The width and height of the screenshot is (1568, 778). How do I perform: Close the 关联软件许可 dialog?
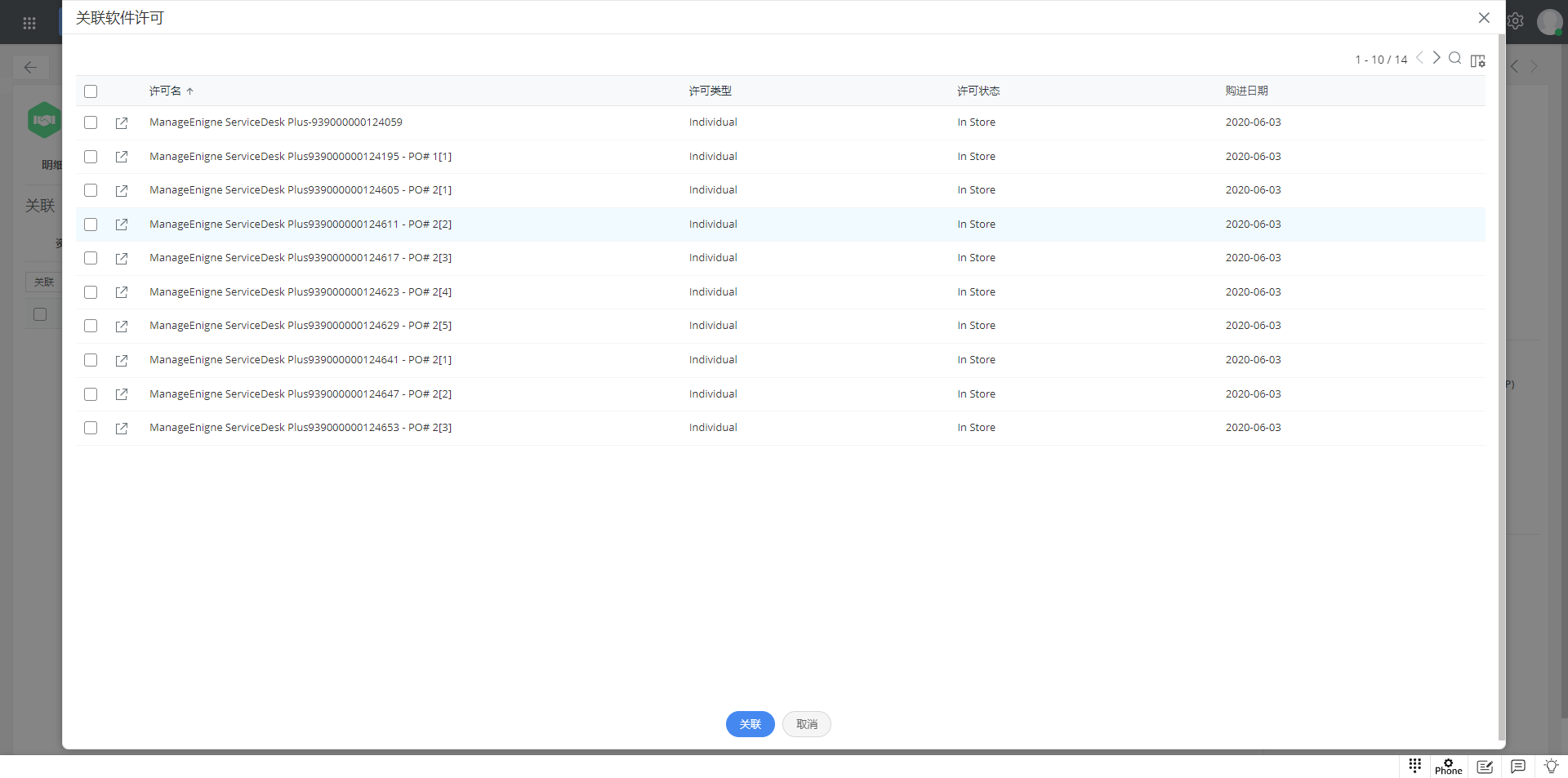1484,18
